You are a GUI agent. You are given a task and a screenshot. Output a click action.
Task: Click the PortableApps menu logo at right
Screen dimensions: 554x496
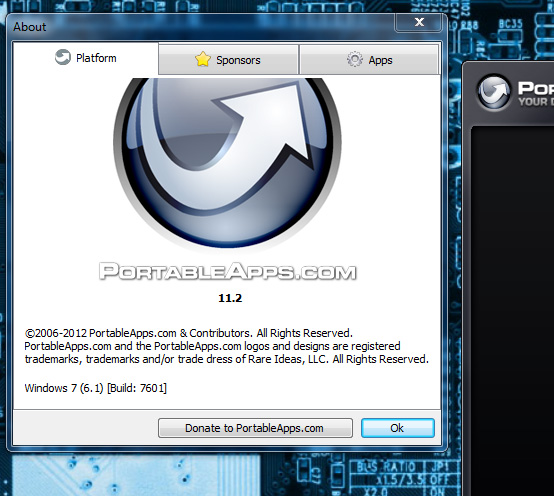click(x=494, y=91)
